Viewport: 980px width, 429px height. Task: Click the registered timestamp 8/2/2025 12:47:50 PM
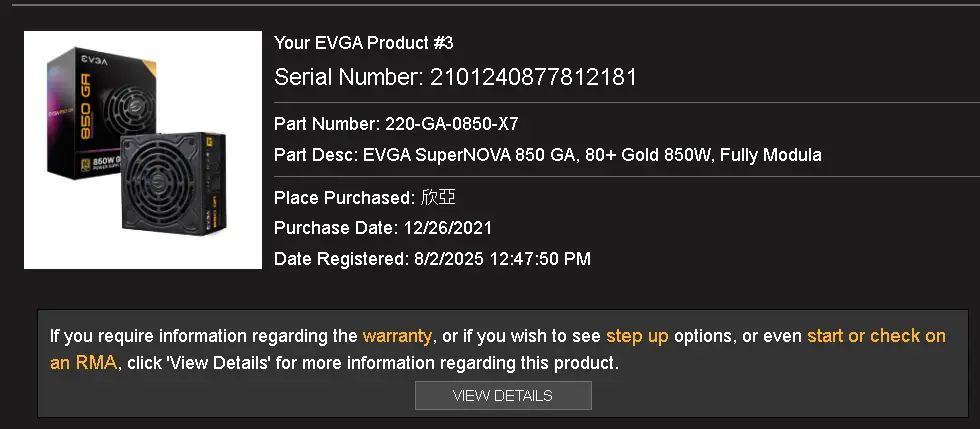click(502, 259)
